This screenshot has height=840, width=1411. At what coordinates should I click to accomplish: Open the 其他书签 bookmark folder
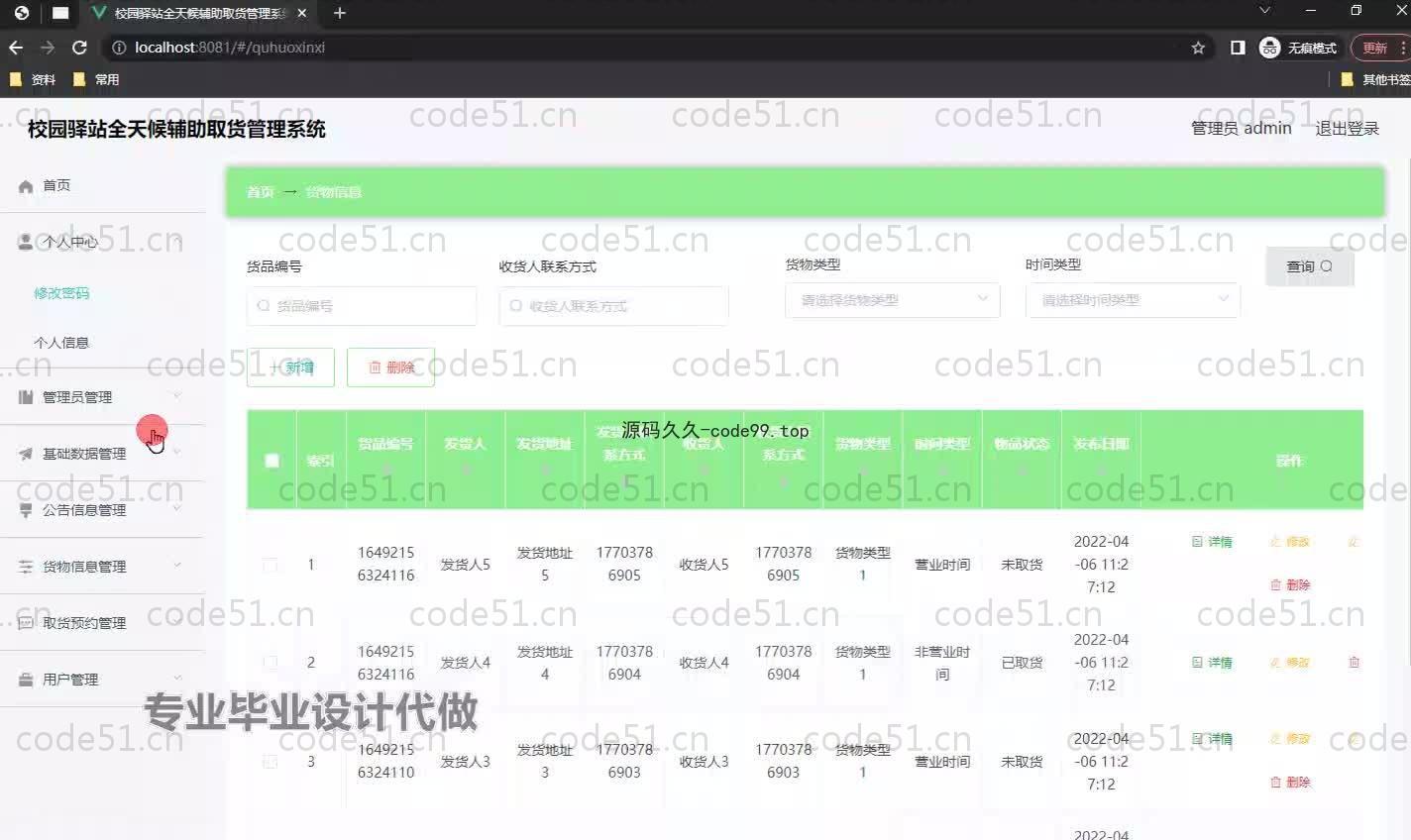(1375, 79)
